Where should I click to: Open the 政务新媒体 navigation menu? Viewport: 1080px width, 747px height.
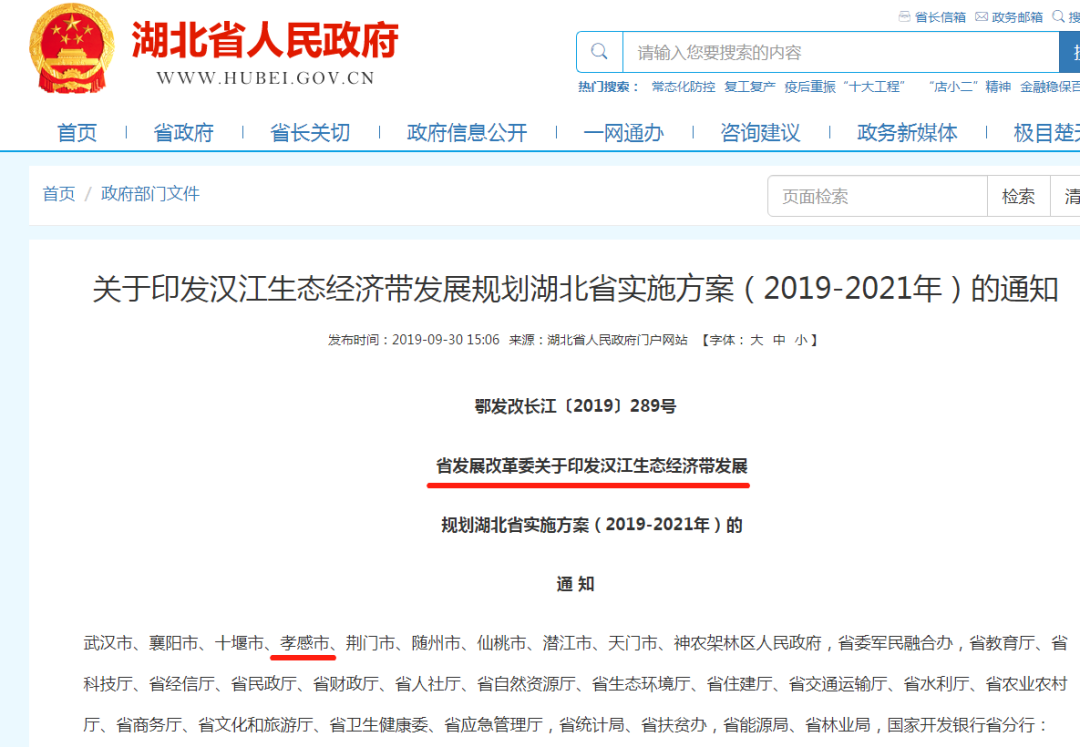(x=906, y=132)
